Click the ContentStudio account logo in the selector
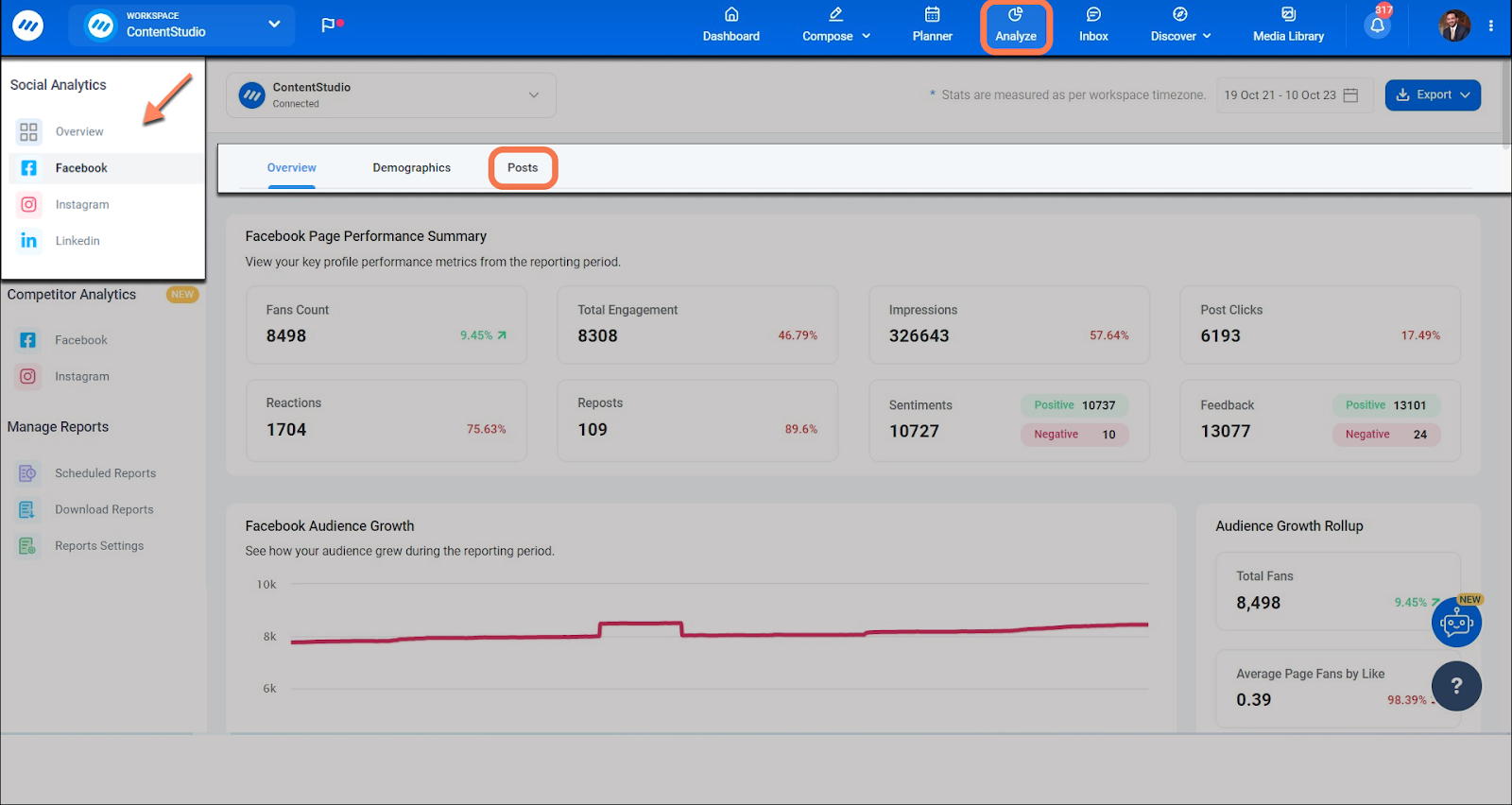1512x805 pixels. [x=252, y=95]
